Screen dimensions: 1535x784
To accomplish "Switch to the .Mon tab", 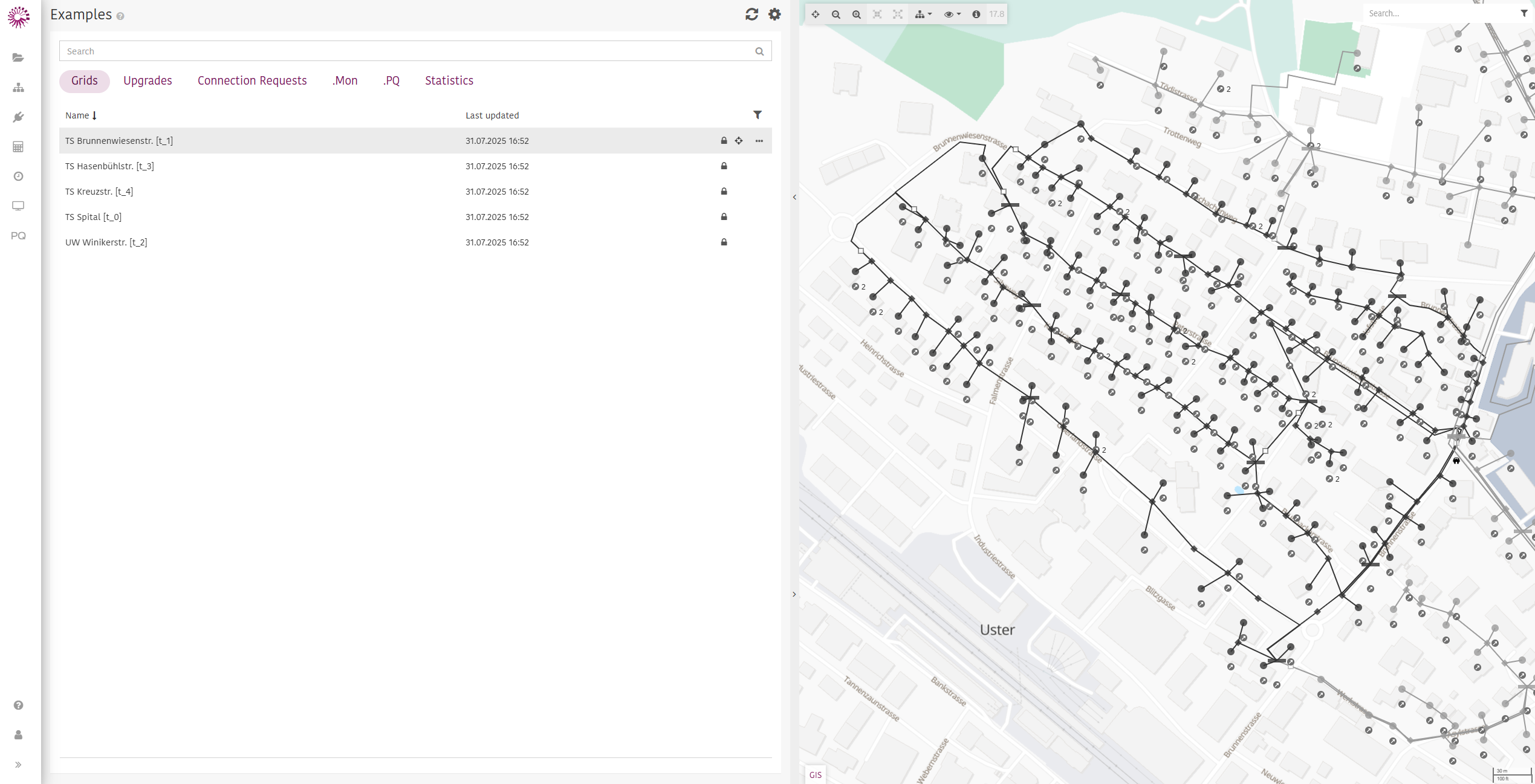I will pyautogui.click(x=345, y=81).
